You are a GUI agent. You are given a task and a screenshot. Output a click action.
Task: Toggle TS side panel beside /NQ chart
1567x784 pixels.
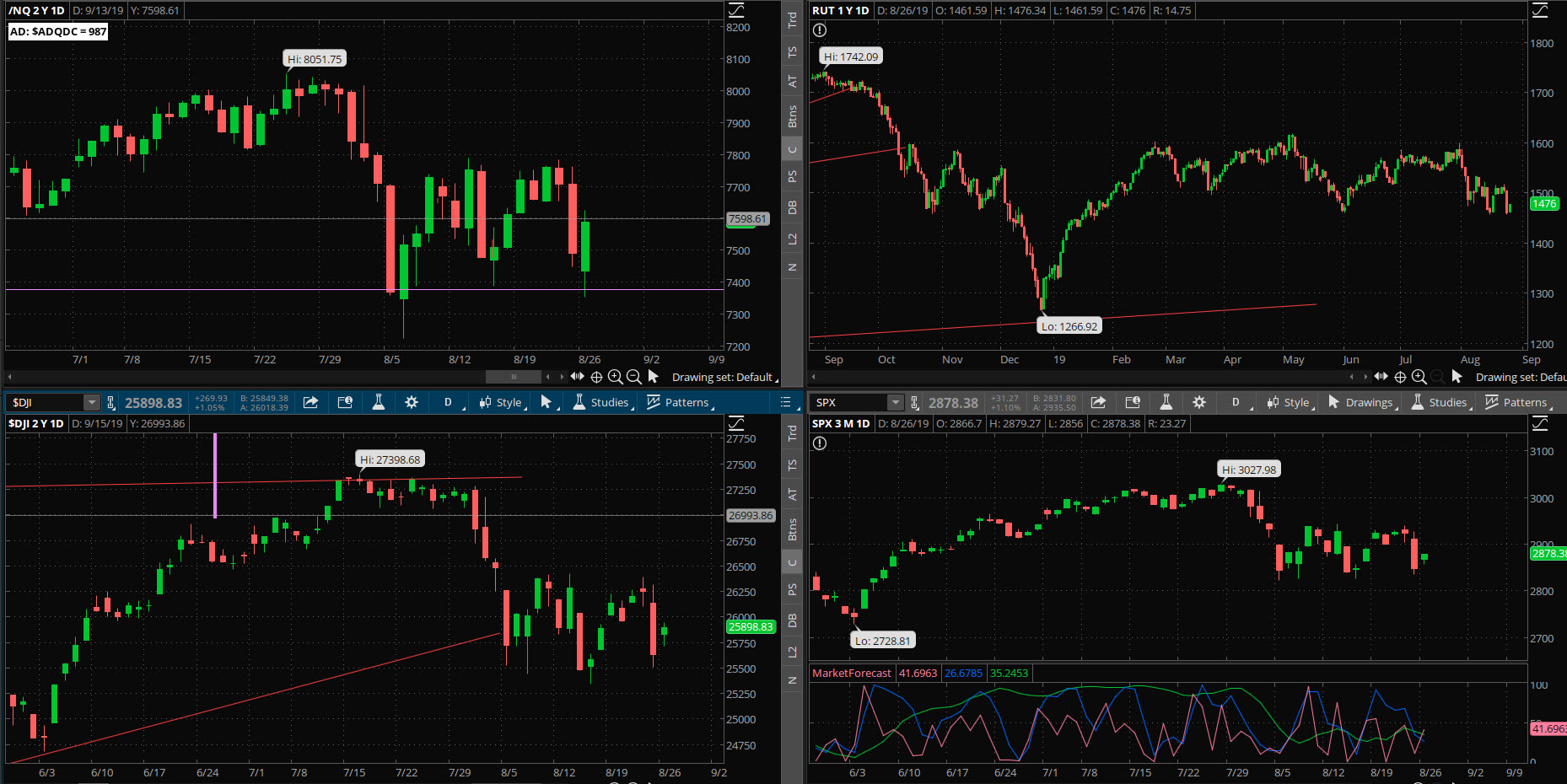click(792, 51)
